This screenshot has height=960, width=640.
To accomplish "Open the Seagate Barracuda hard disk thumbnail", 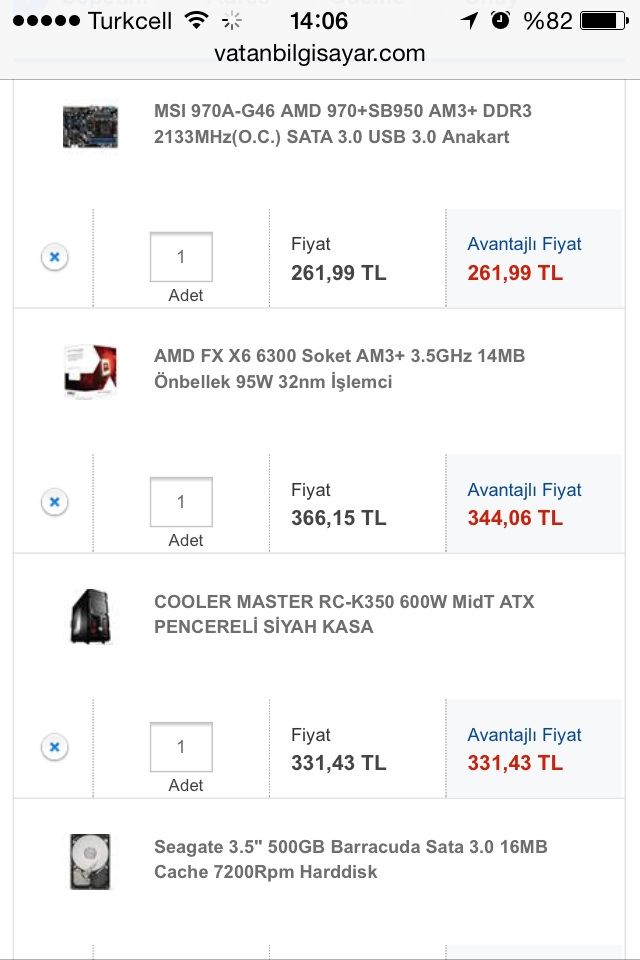I will click(x=90, y=861).
